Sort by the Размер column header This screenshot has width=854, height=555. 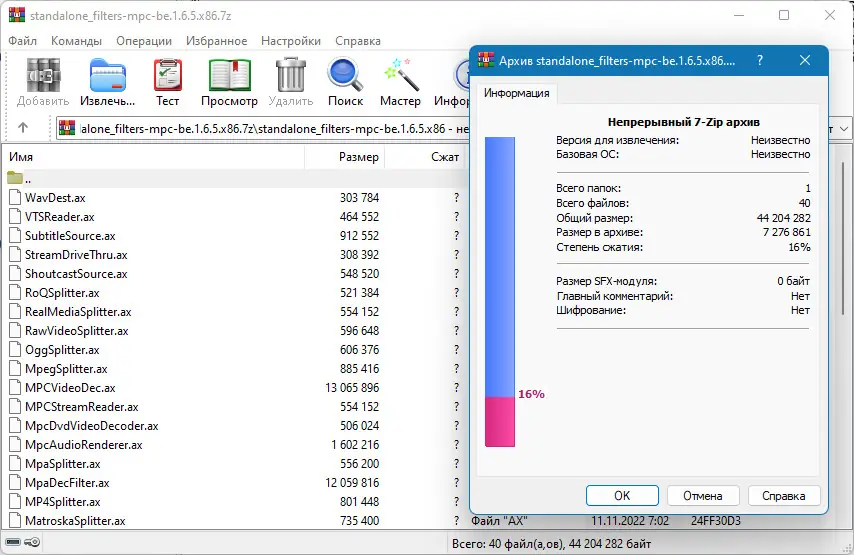tap(344, 157)
